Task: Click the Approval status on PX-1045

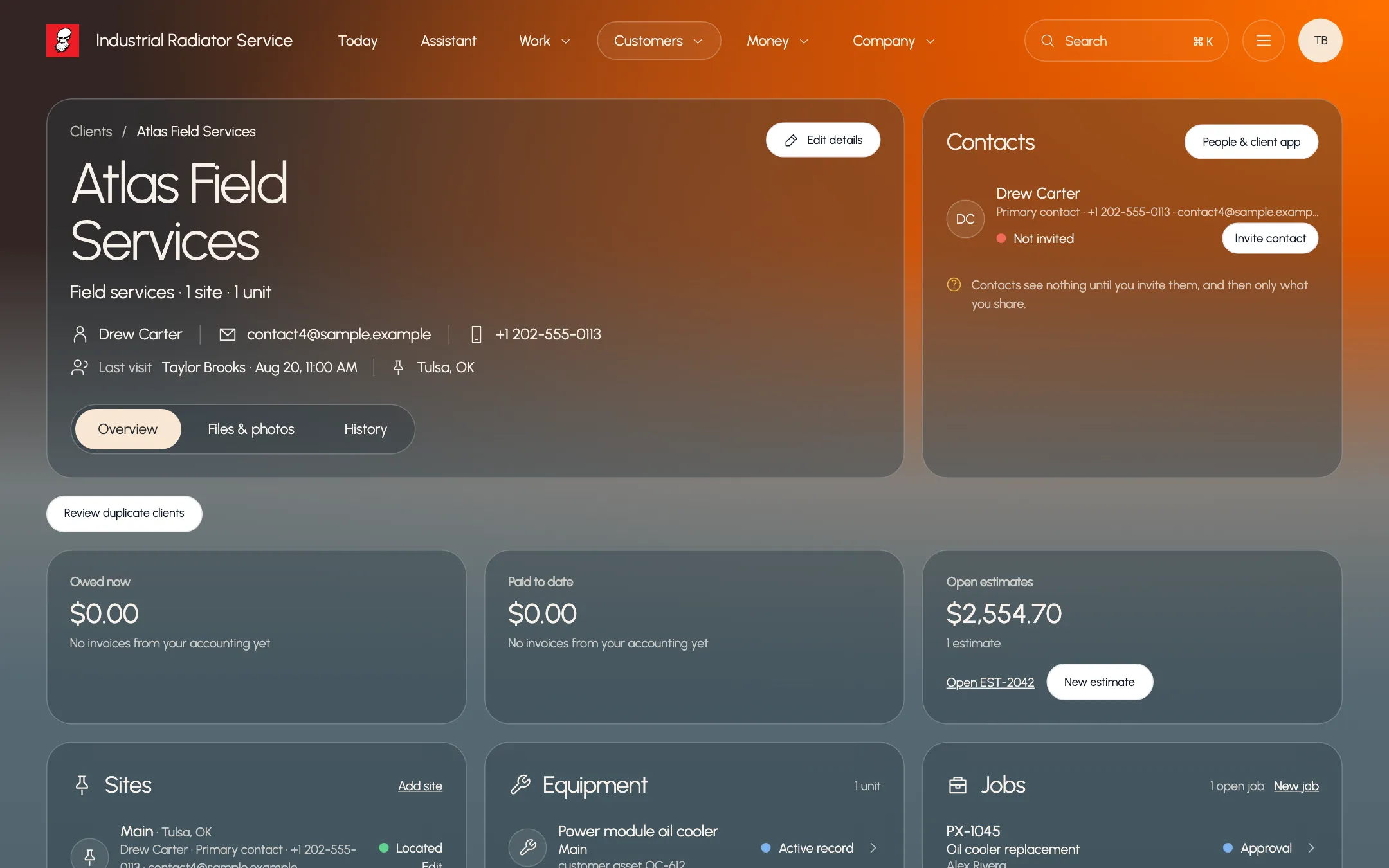Action: coord(1257,848)
